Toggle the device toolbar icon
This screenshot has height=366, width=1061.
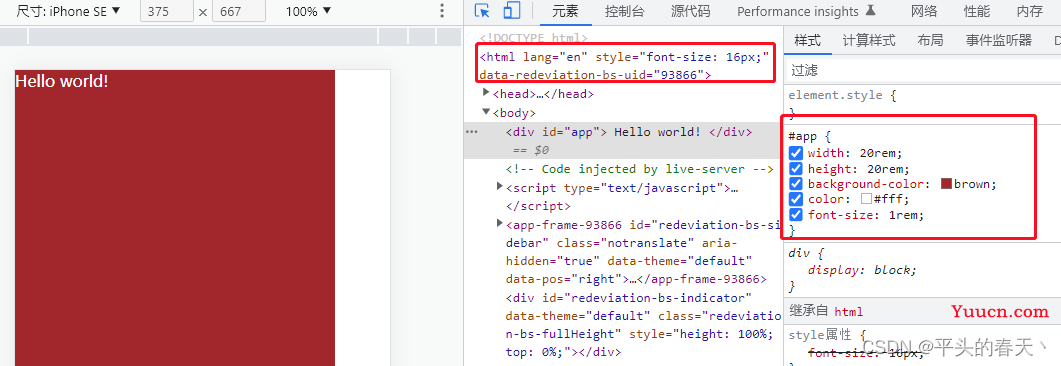(512, 12)
